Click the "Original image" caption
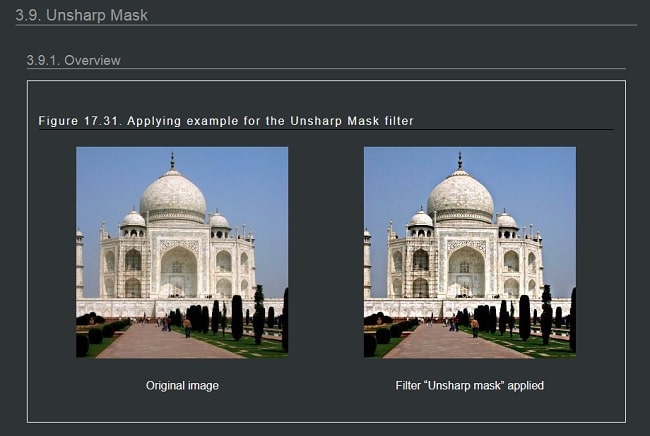 click(182, 386)
